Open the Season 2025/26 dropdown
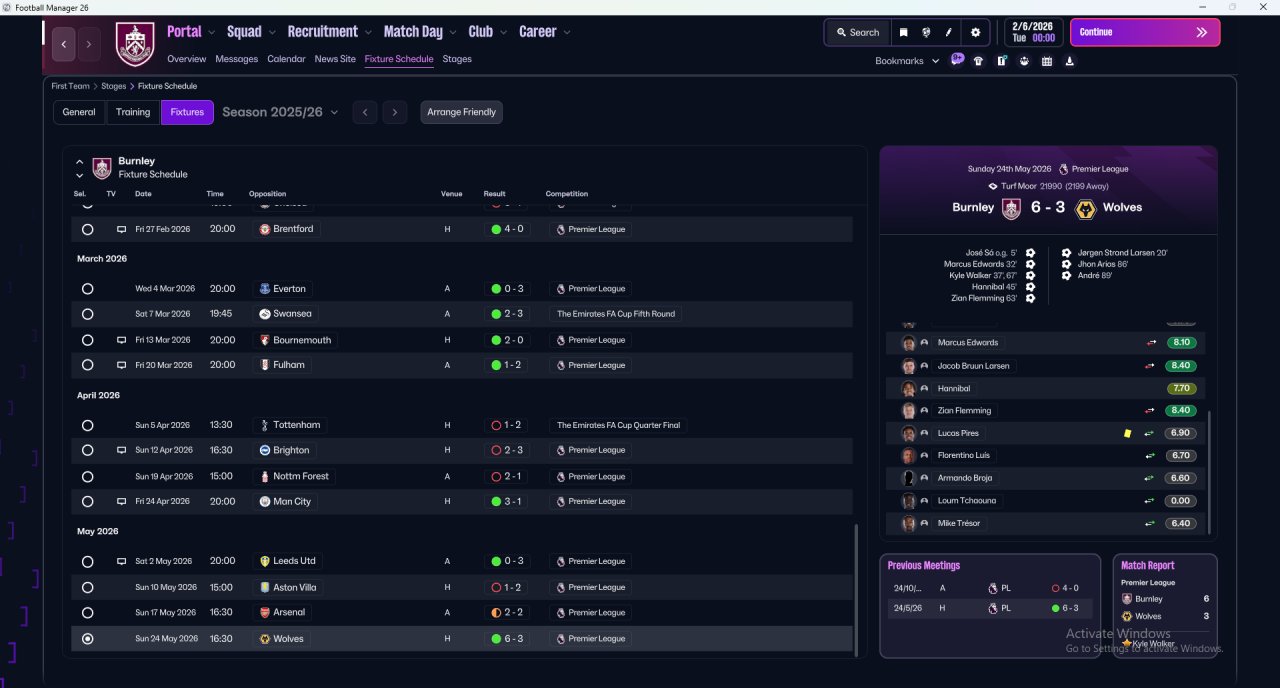The width and height of the screenshot is (1280, 688). pyautogui.click(x=280, y=112)
